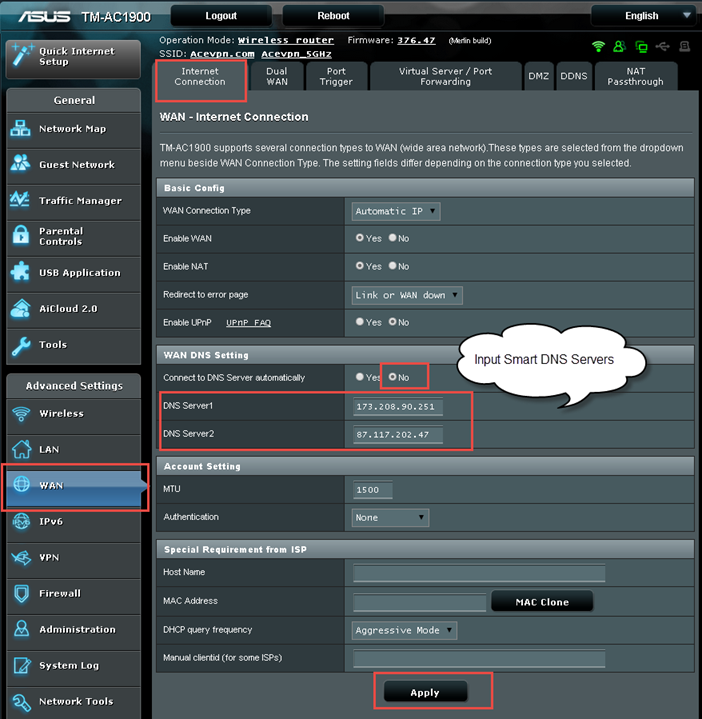The height and width of the screenshot is (719, 702).
Task: Click the MAC Address input field
Action: (420, 602)
